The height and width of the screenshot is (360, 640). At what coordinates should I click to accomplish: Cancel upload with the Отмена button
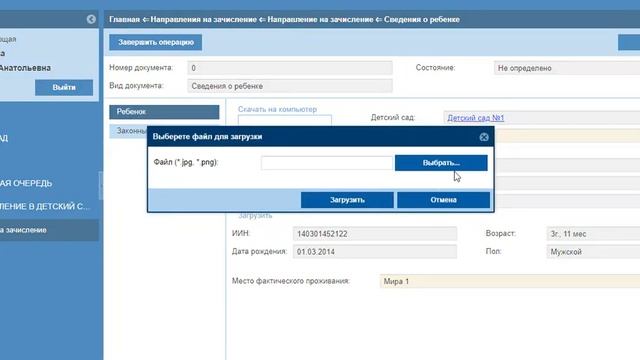point(443,200)
